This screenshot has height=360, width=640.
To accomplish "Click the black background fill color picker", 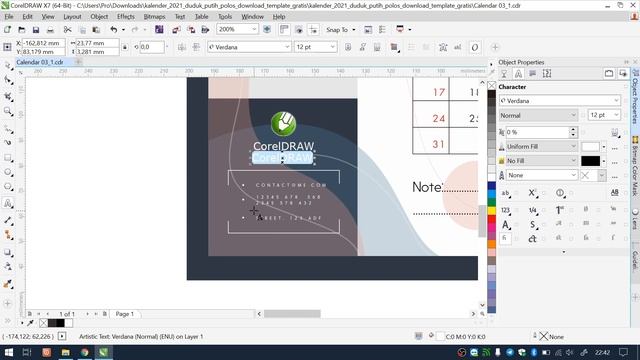I will tap(590, 161).
